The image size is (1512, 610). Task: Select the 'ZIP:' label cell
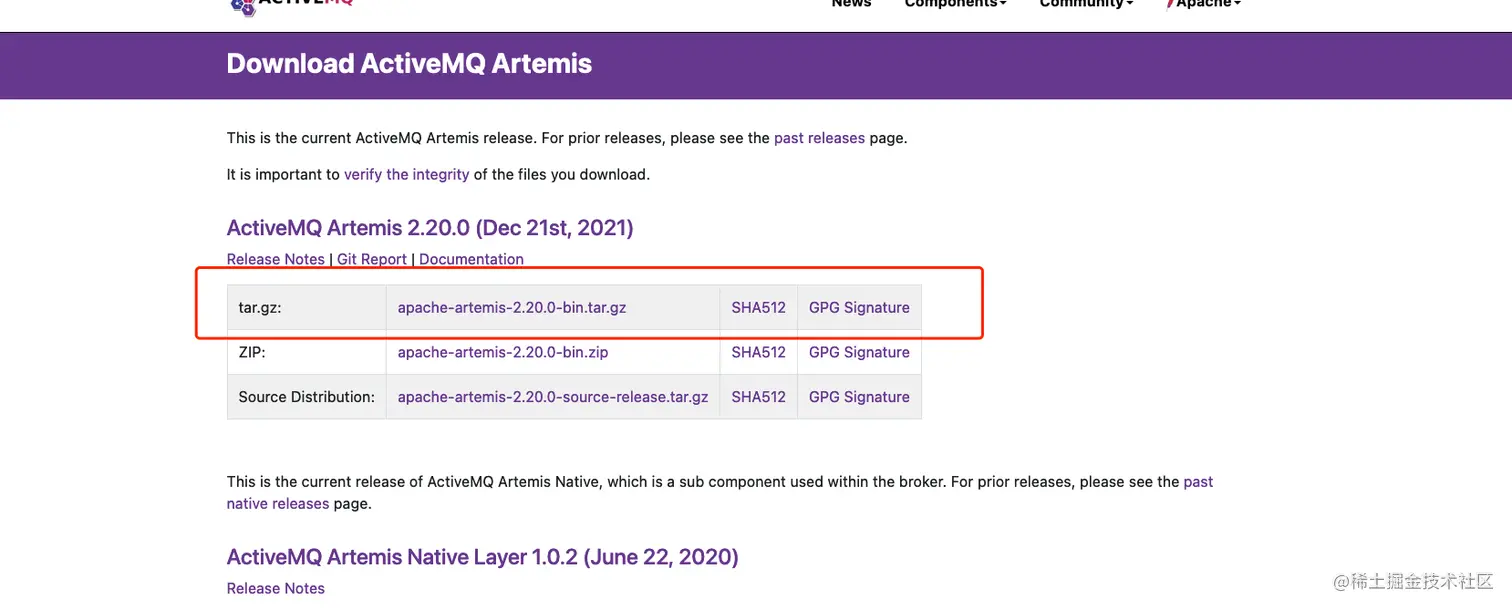pyautogui.click(x=307, y=352)
